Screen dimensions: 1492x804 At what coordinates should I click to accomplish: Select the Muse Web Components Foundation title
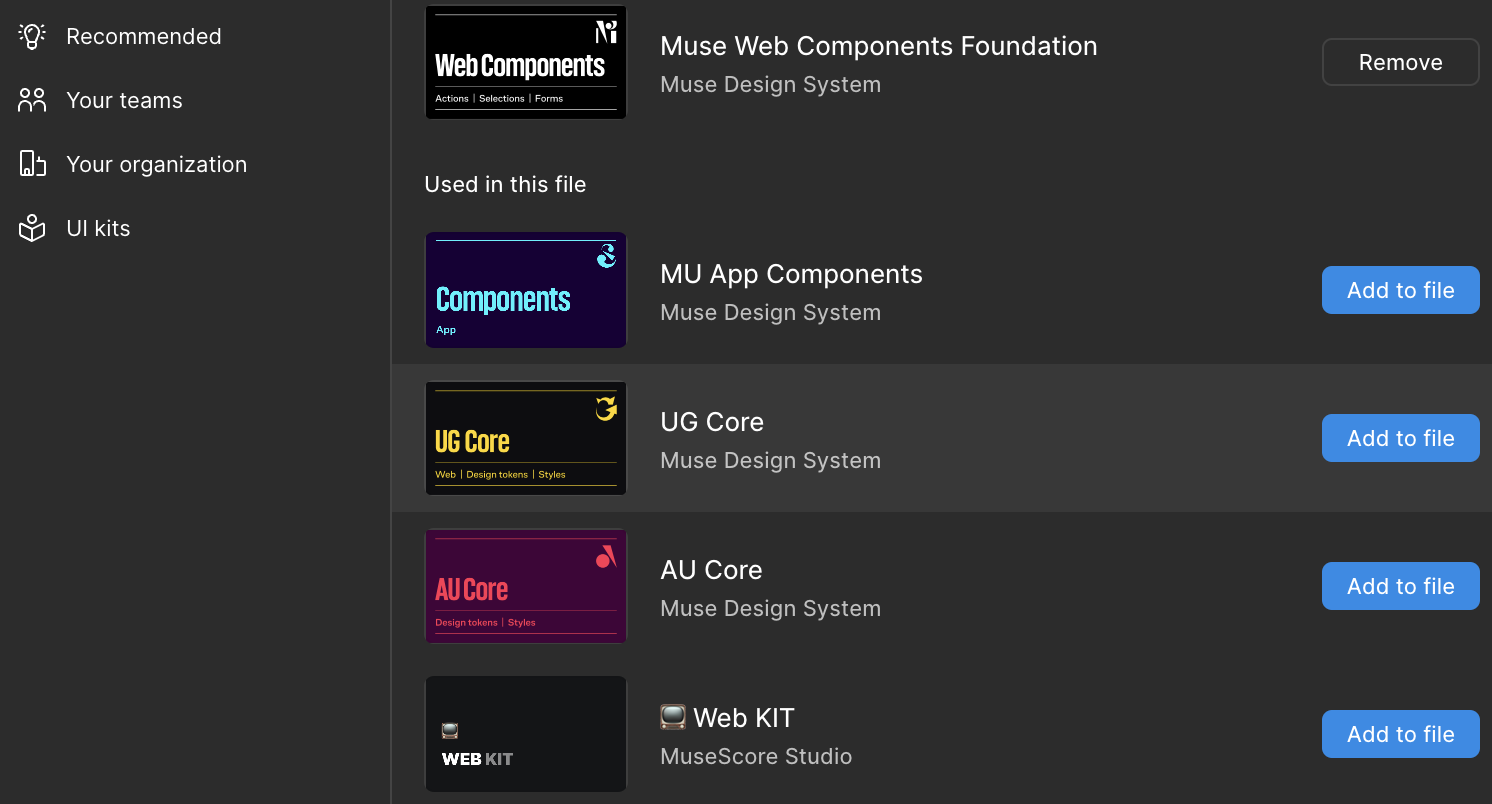pos(878,46)
